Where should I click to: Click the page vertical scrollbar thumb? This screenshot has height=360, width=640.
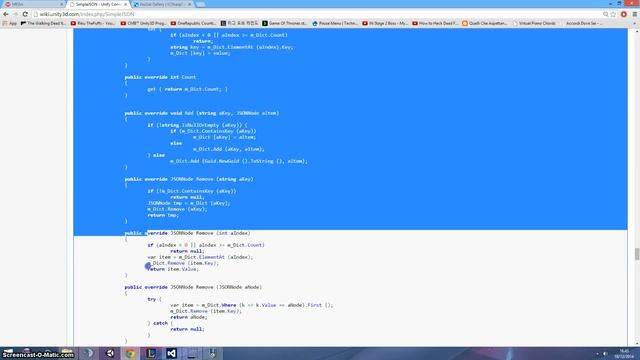[x=636, y=254]
